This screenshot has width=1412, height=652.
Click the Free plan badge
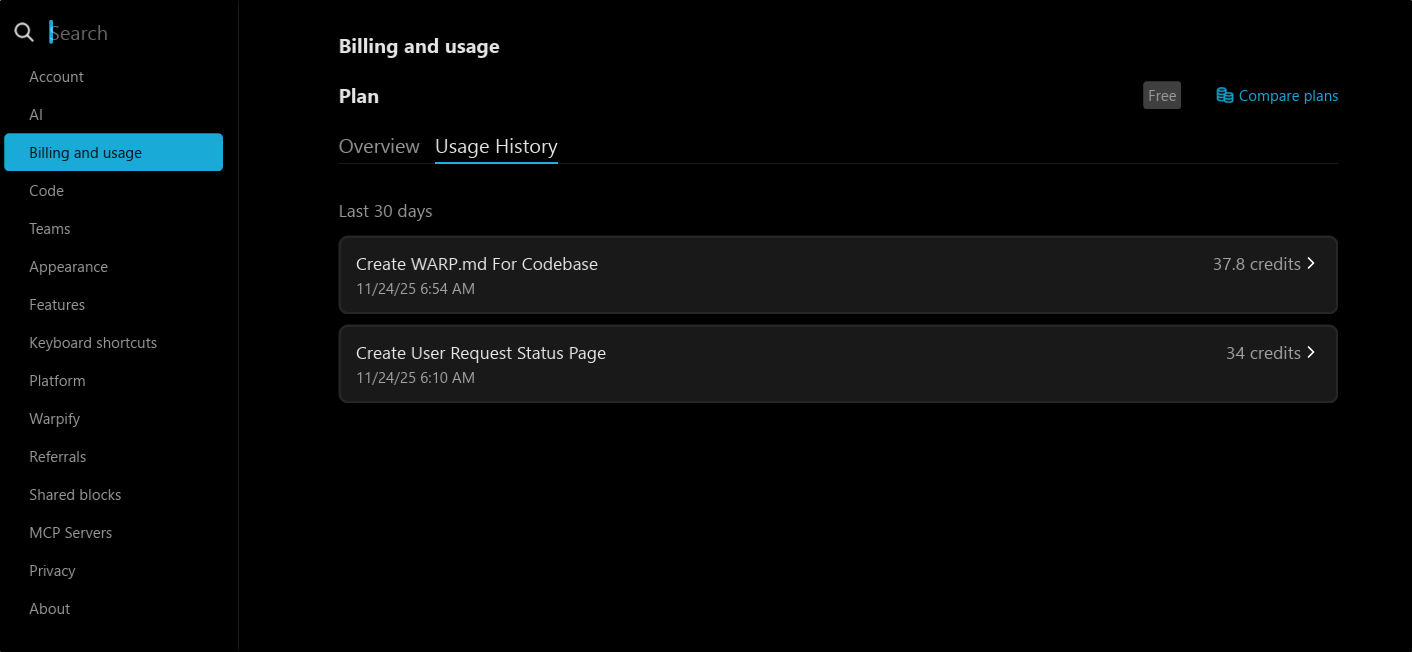(1162, 96)
